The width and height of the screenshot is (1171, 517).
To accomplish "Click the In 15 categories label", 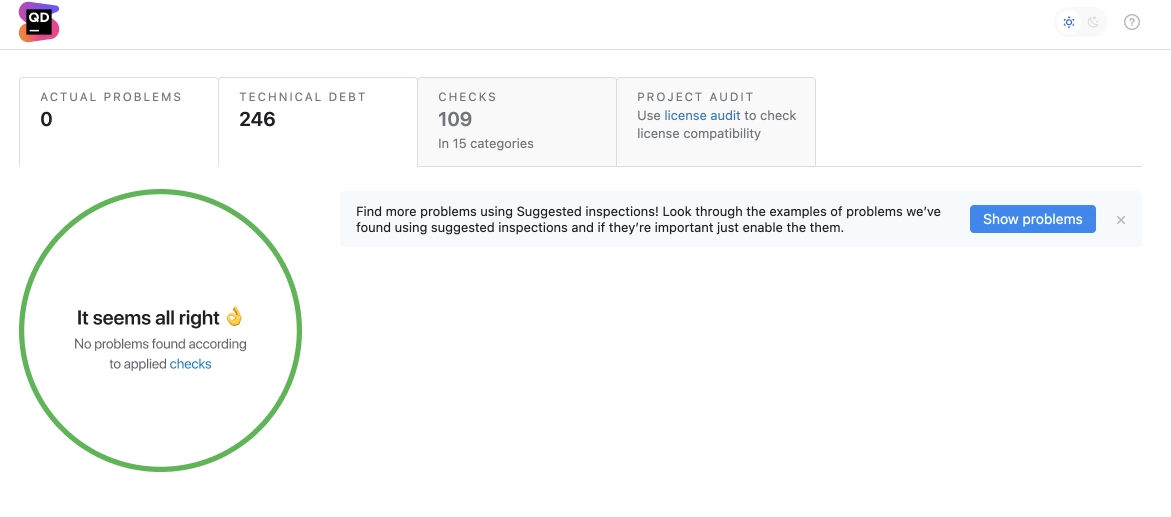I will click(485, 143).
